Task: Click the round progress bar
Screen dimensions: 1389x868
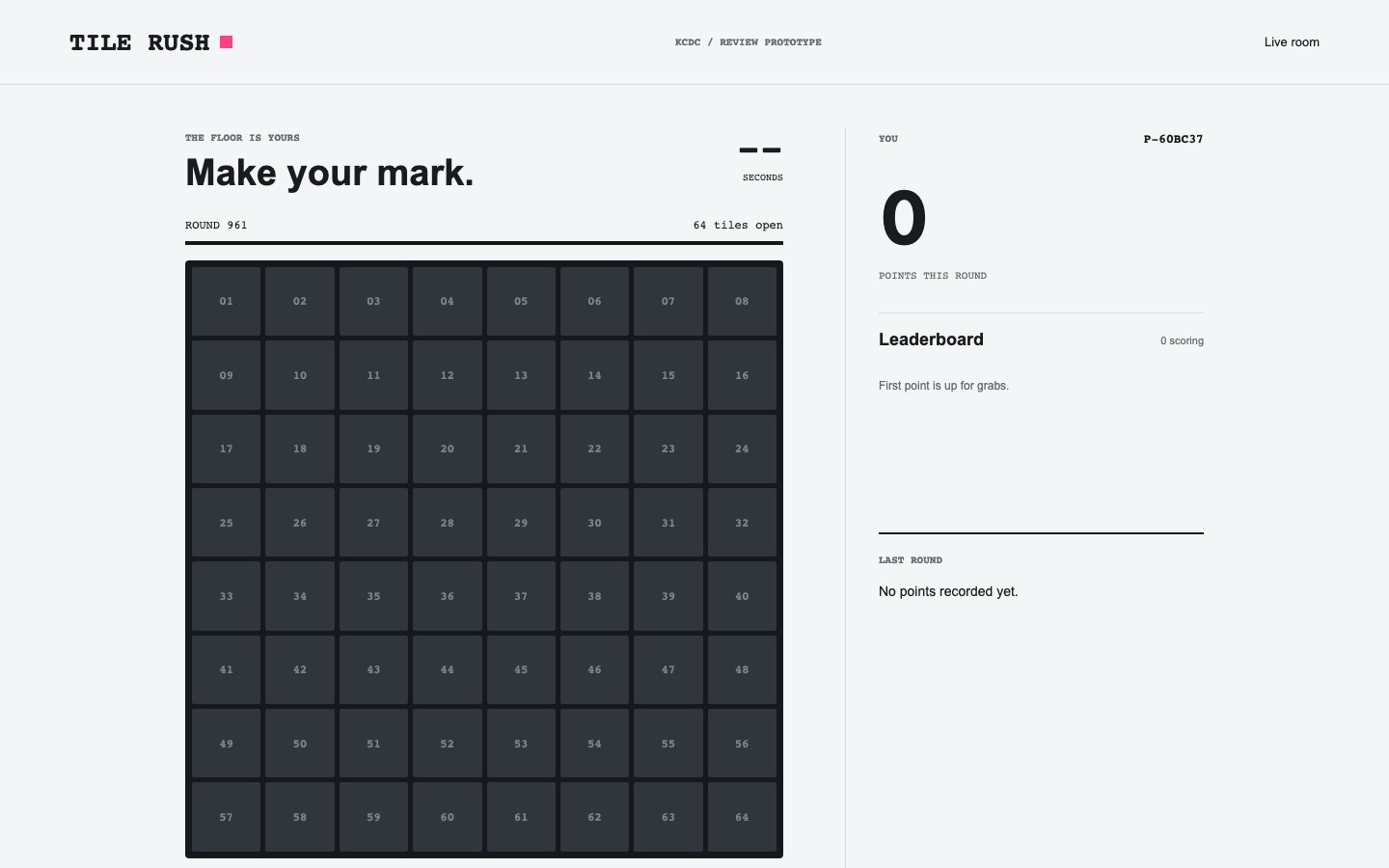Action: [x=484, y=243]
